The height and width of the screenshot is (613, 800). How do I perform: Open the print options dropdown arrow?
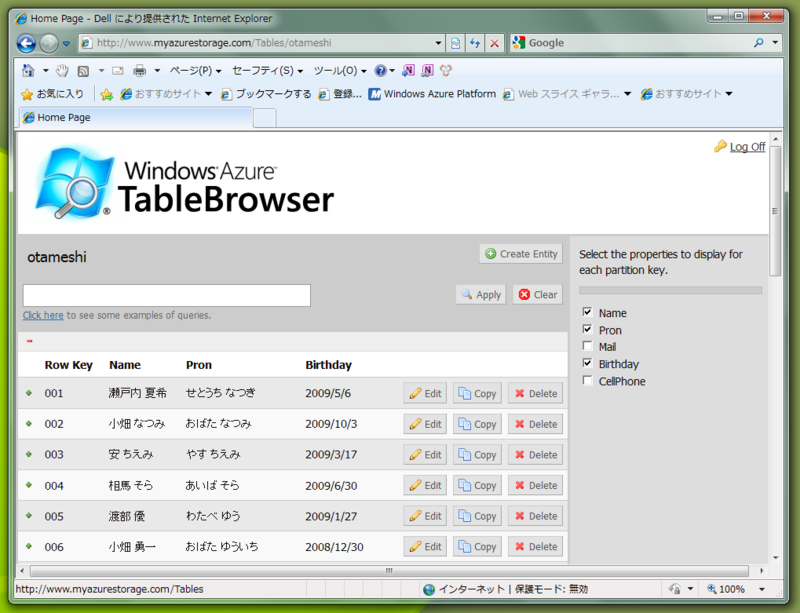tap(157, 71)
